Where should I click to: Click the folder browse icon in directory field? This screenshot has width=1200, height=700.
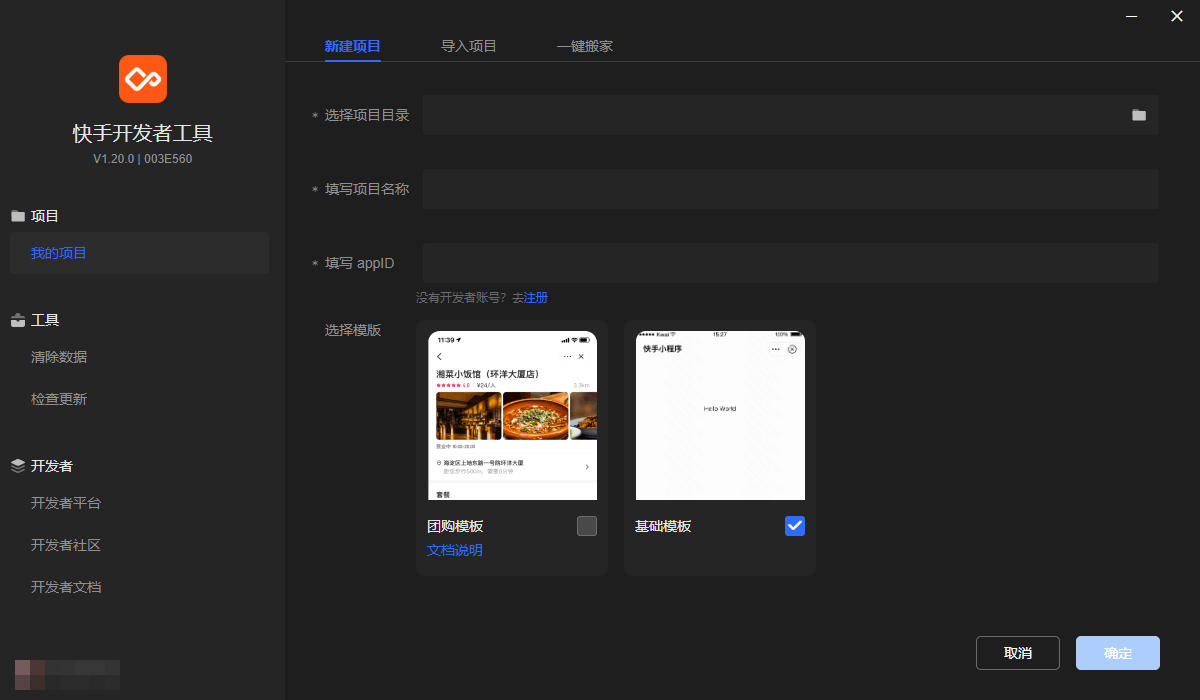click(1138, 115)
